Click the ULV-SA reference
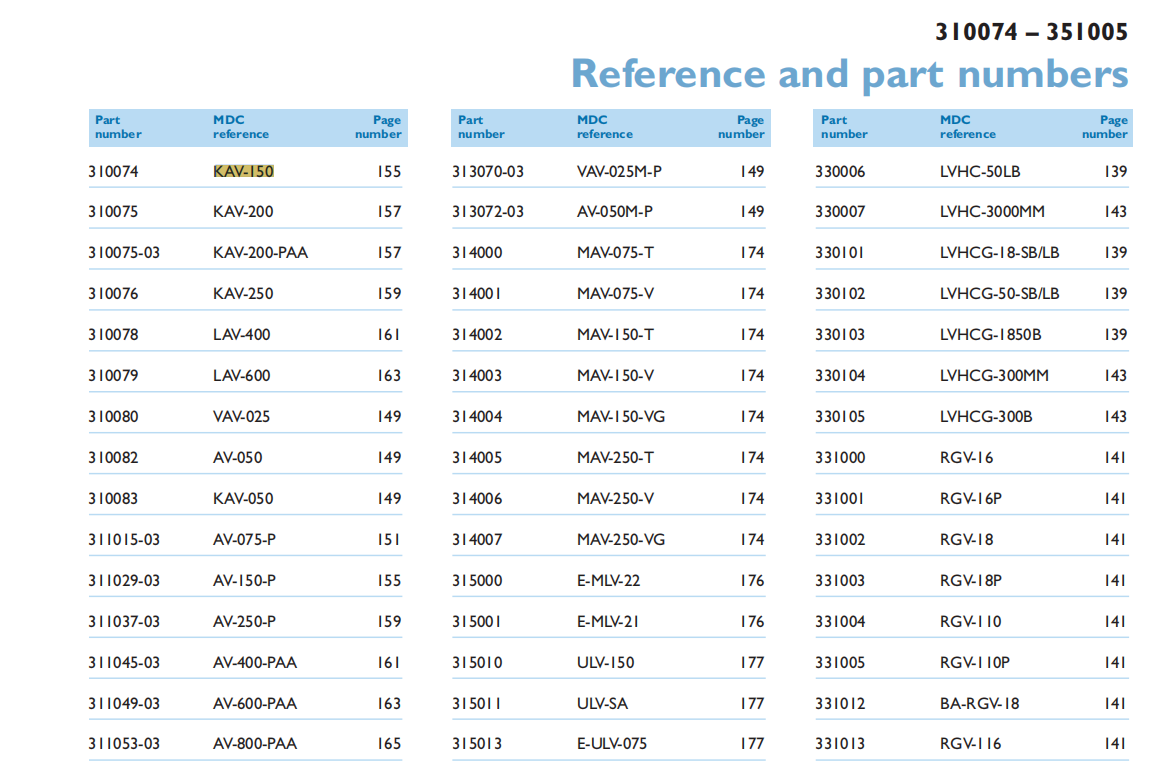1152x777 pixels. tap(602, 704)
